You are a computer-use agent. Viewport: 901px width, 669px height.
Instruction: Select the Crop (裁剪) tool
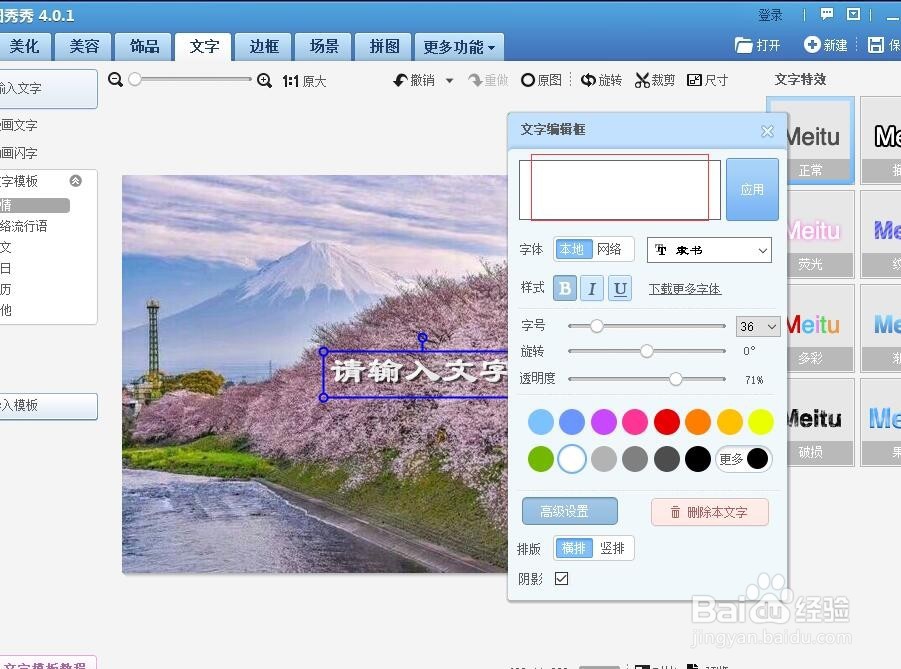point(654,80)
